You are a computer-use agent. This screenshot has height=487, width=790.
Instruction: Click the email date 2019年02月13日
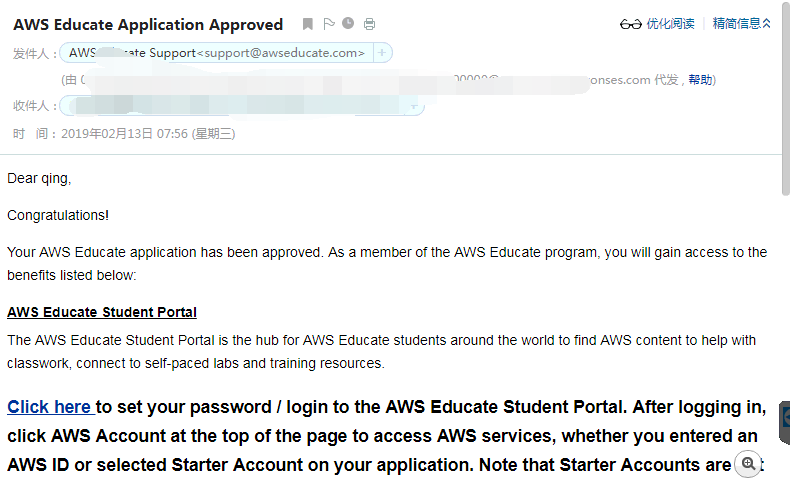[x=107, y=133]
